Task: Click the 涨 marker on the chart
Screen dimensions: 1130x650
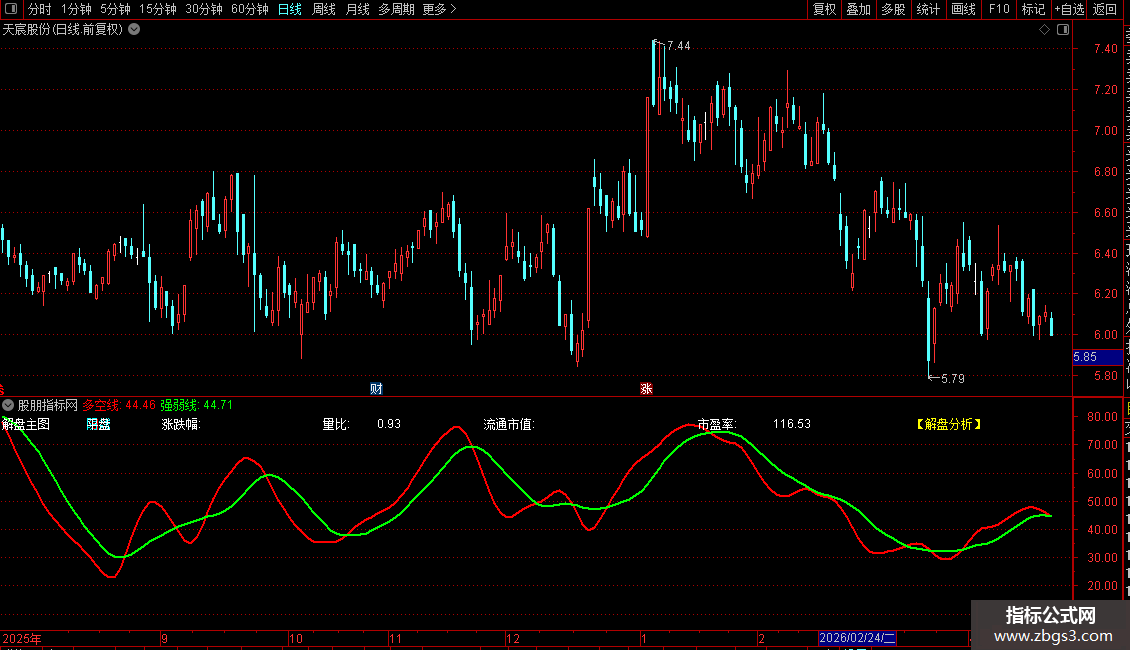Action: (646, 389)
